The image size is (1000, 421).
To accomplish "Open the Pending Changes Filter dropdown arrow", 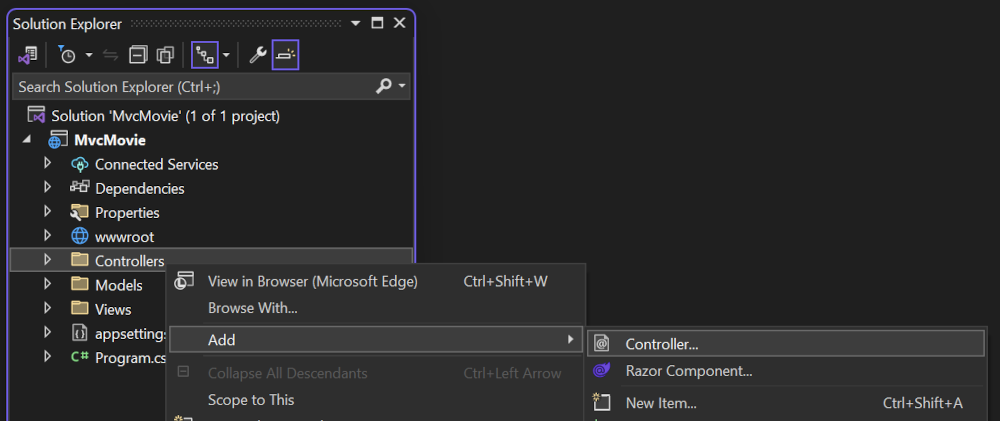I will tap(89, 54).
